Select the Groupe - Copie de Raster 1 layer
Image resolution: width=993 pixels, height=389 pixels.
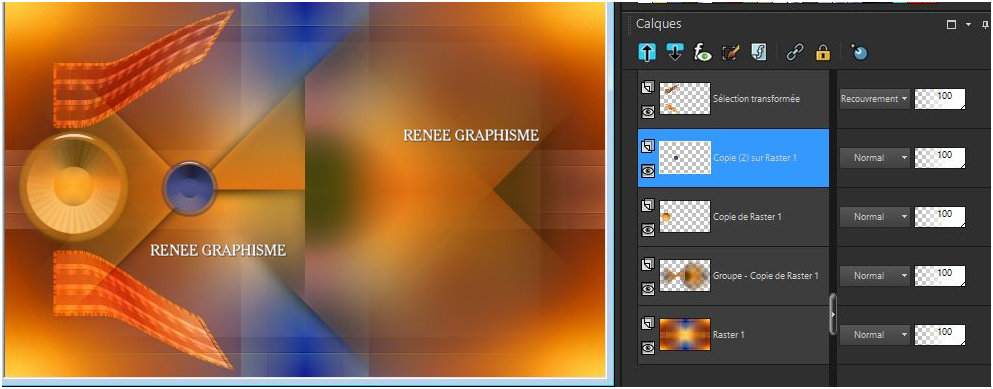tap(733, 276)
